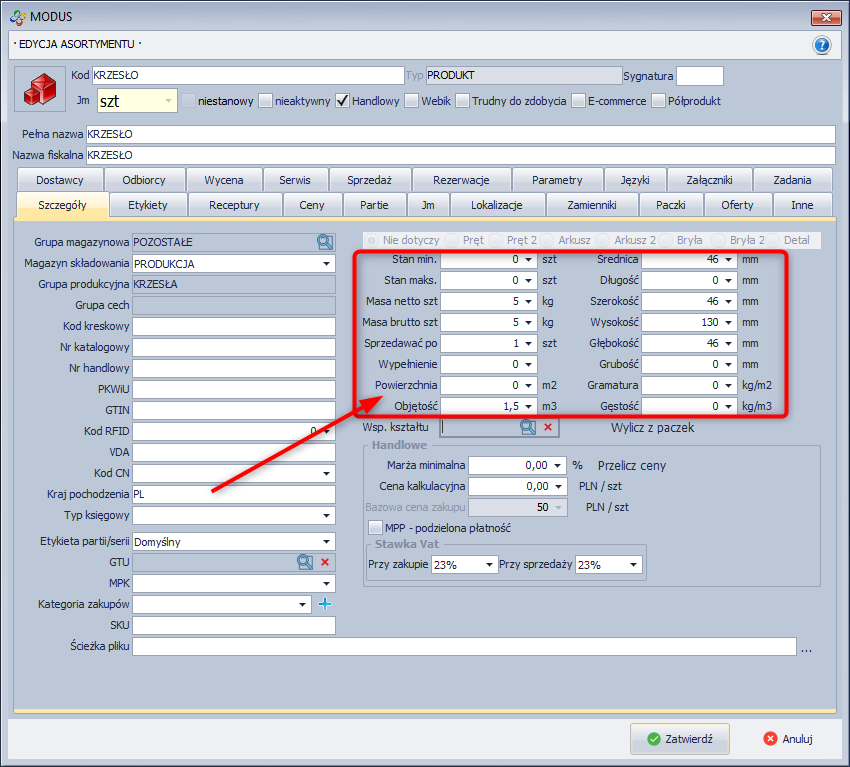The width and height of the screenshot is (850, 767).
Task: Expand the Magazyn składowania dropdown
Action: (326, 264)
